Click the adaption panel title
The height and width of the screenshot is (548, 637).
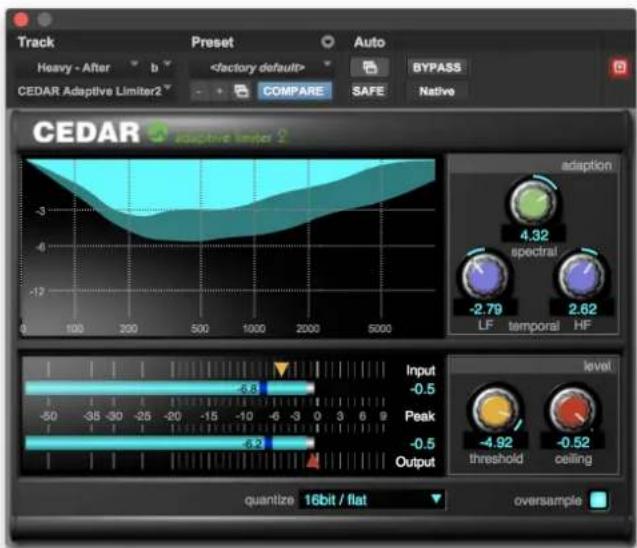[586, 165]
